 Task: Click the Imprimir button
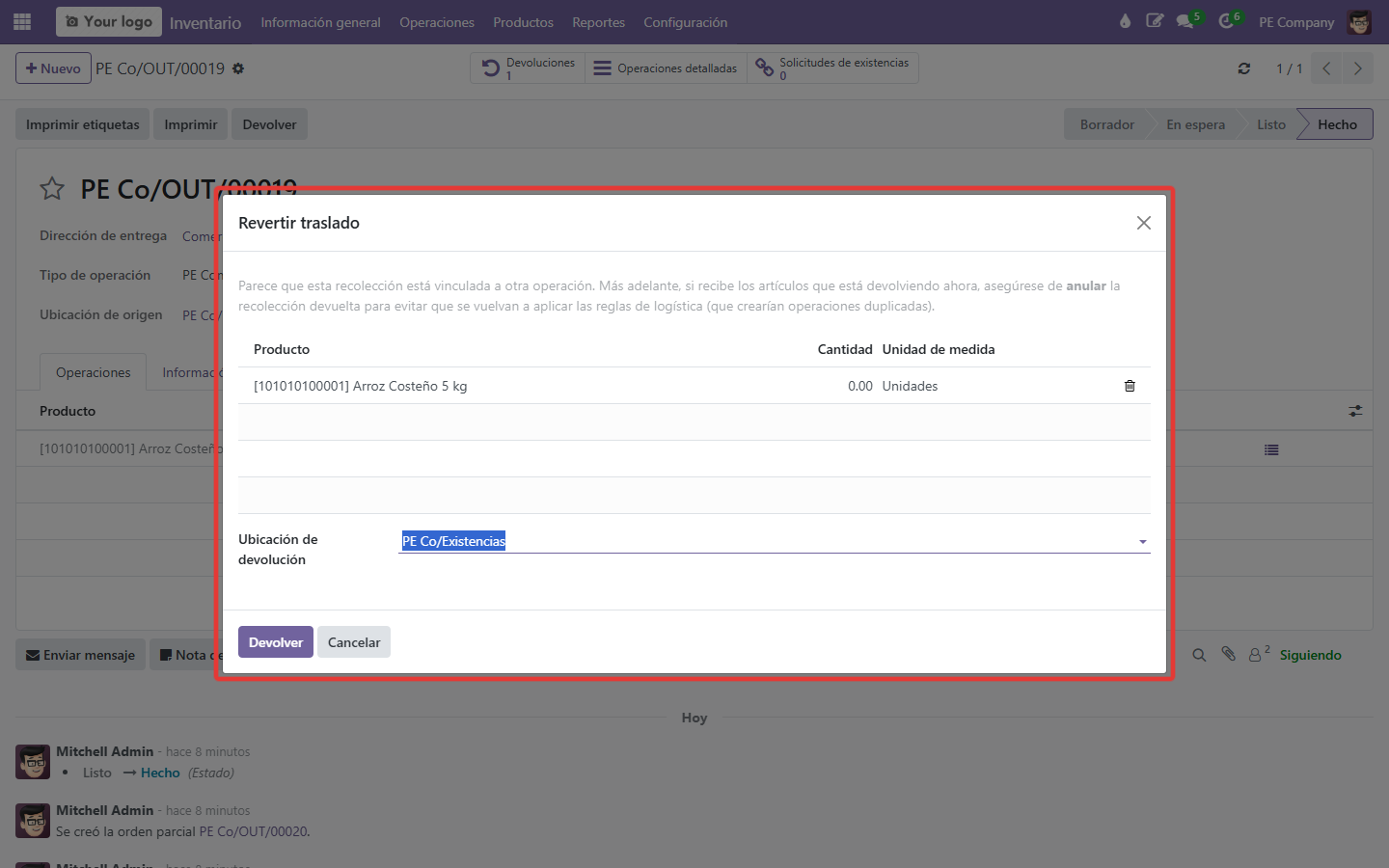click(191, 124)
